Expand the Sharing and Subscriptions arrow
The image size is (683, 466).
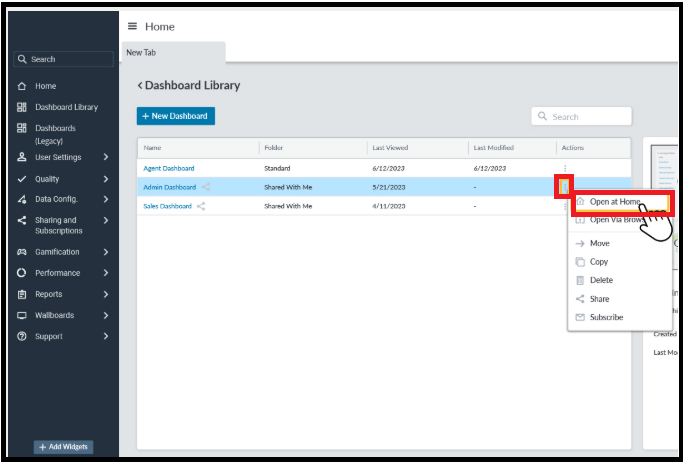[106, 220]
